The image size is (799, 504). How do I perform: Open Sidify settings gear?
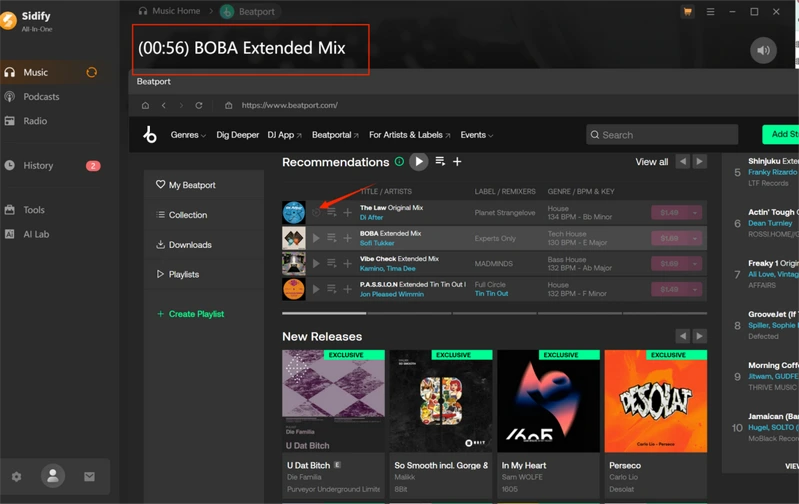coord(16,476)
